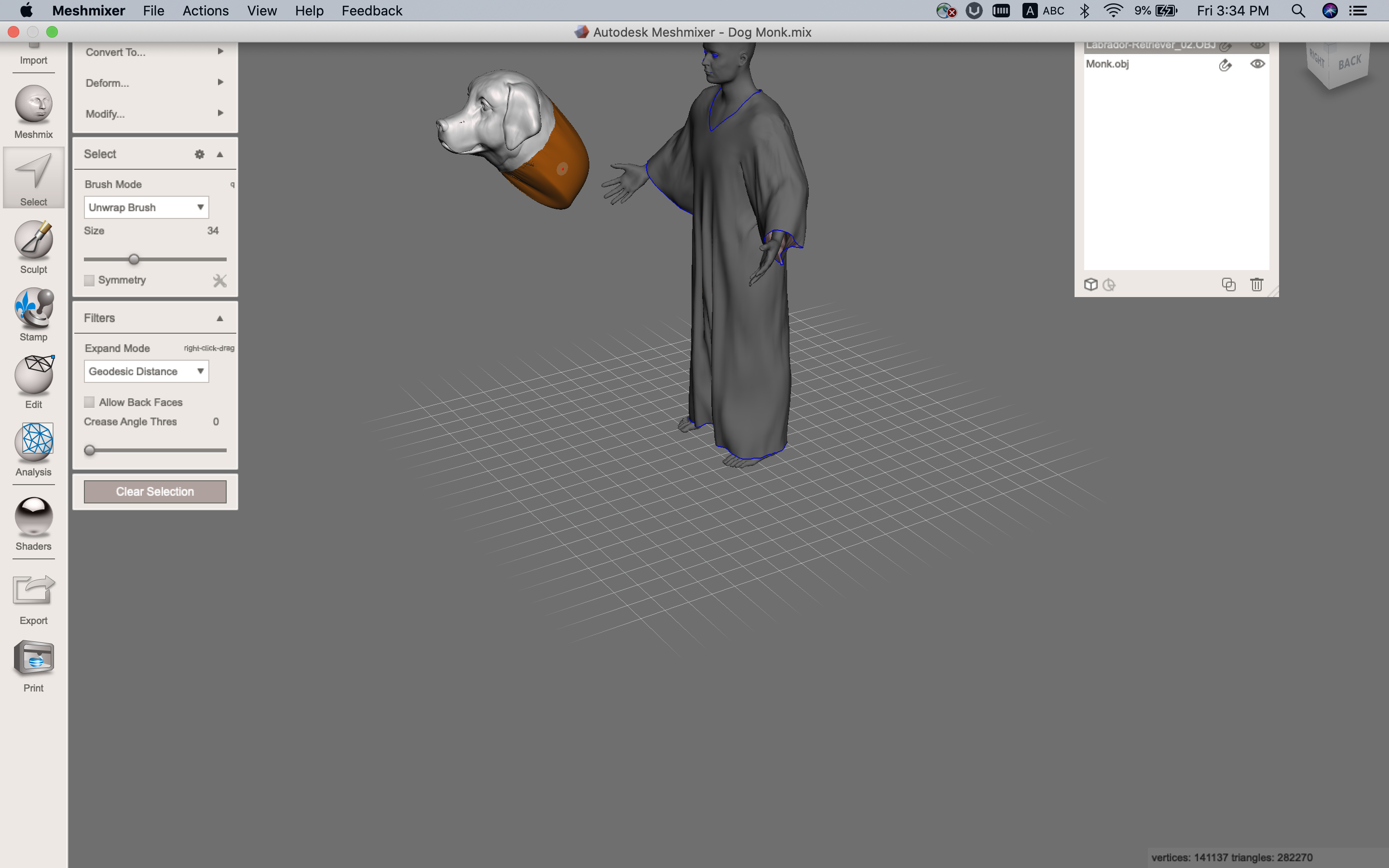Check Allow Back Faces
1389x868 pixels.
89,402
